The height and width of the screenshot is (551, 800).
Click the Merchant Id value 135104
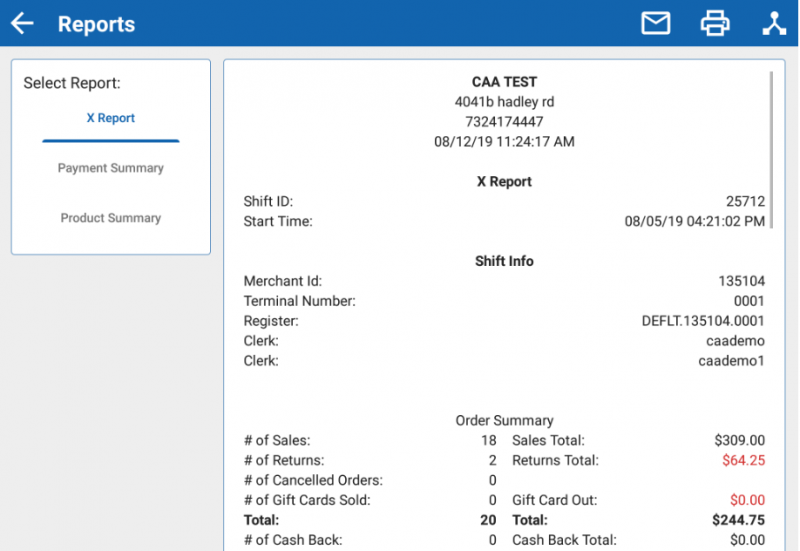pos(741,281)
